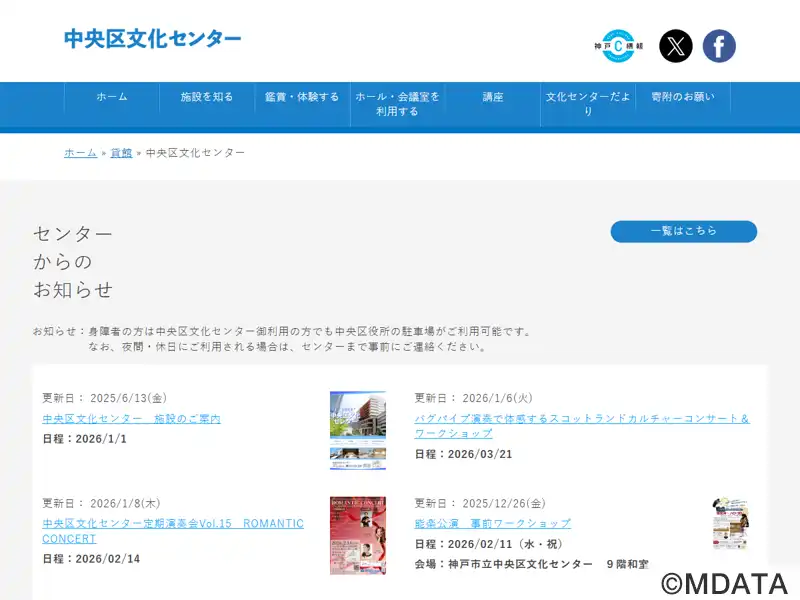Open the 施設のご案内 news link

[131, 419]
